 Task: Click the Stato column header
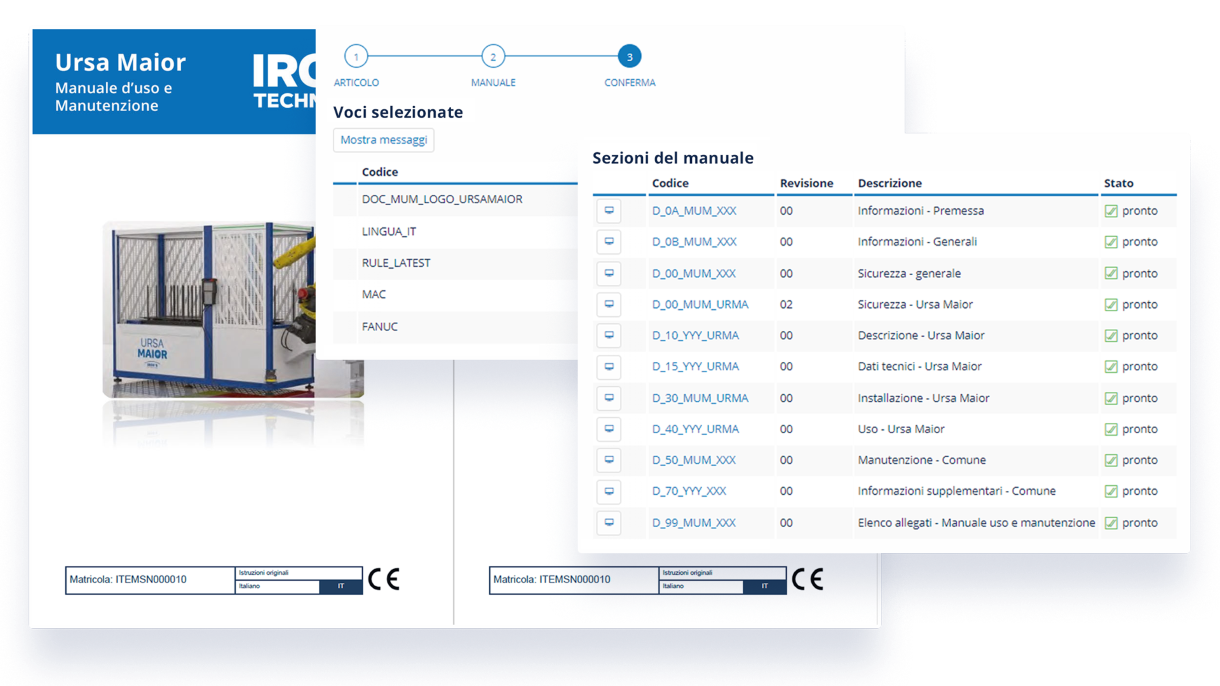point(1119,183)
